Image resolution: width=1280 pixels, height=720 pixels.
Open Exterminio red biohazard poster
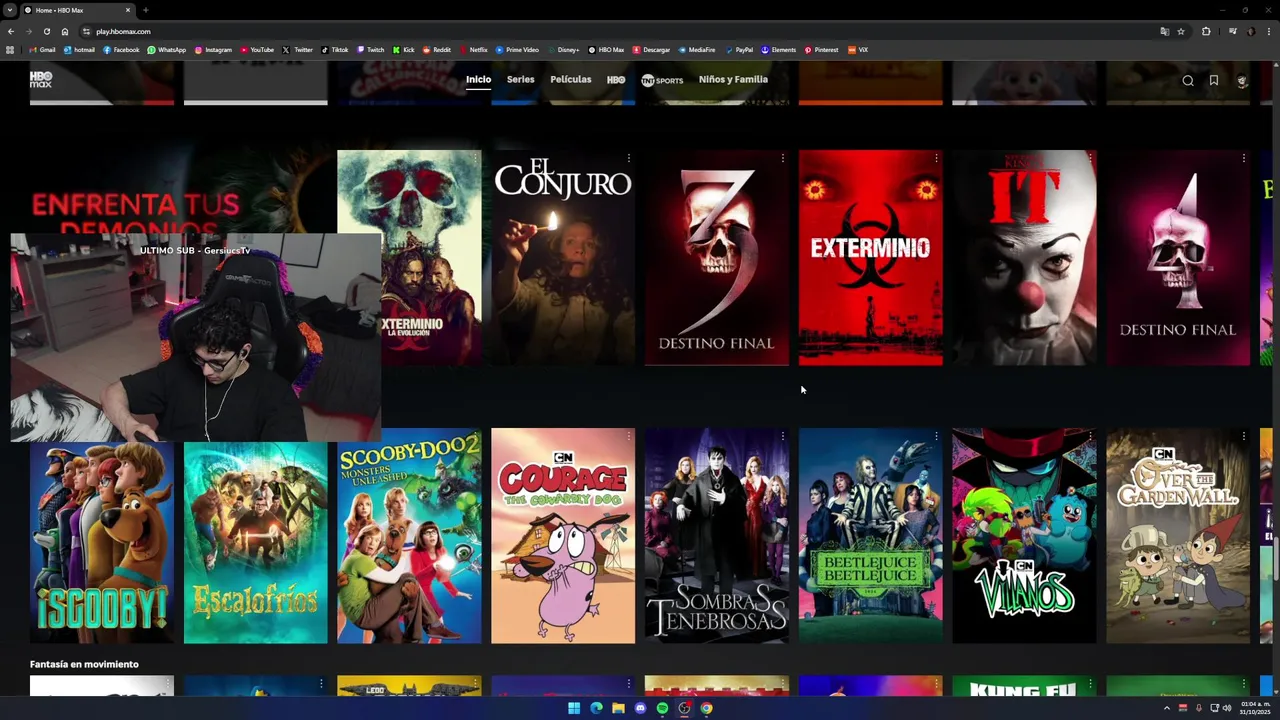[x=870, y=258]
